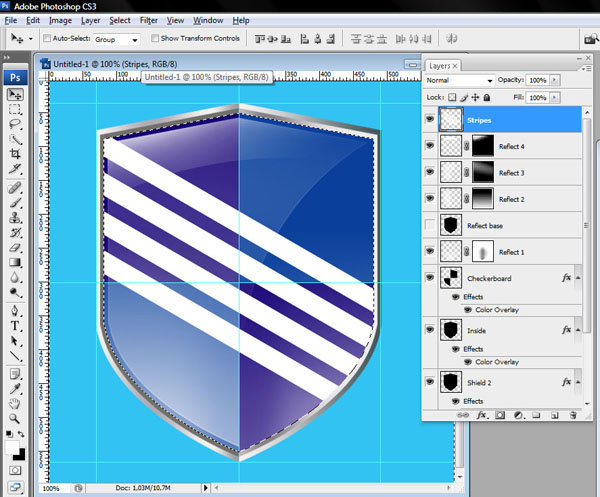Click the background color swatch
Screen dimensions: 600x497
[21, 455]
